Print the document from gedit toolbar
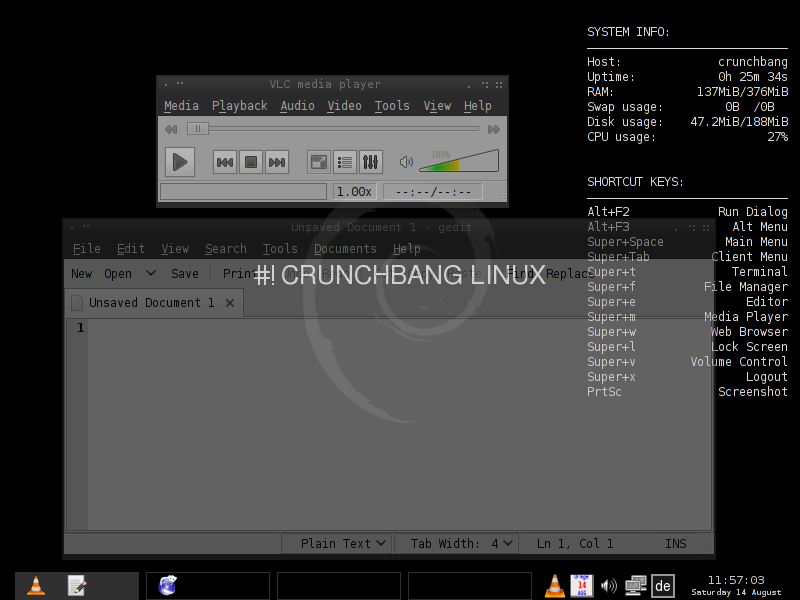Image resolution: width=800 pixels, height=600 pixels. tap(239, 273)
